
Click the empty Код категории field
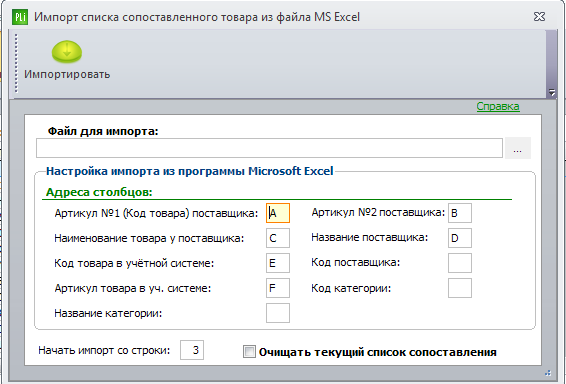click(x=460, y=288)
